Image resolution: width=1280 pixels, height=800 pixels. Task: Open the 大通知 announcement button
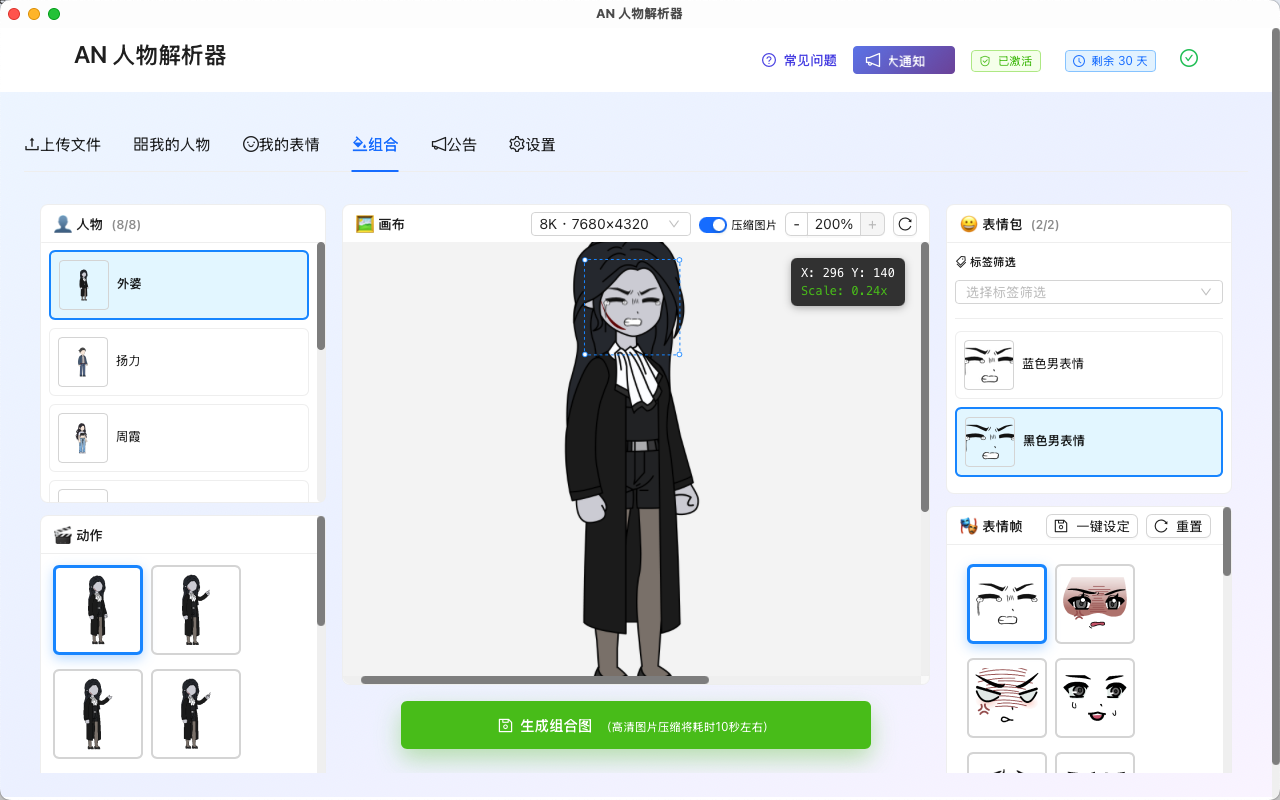[x=903, y=61]
